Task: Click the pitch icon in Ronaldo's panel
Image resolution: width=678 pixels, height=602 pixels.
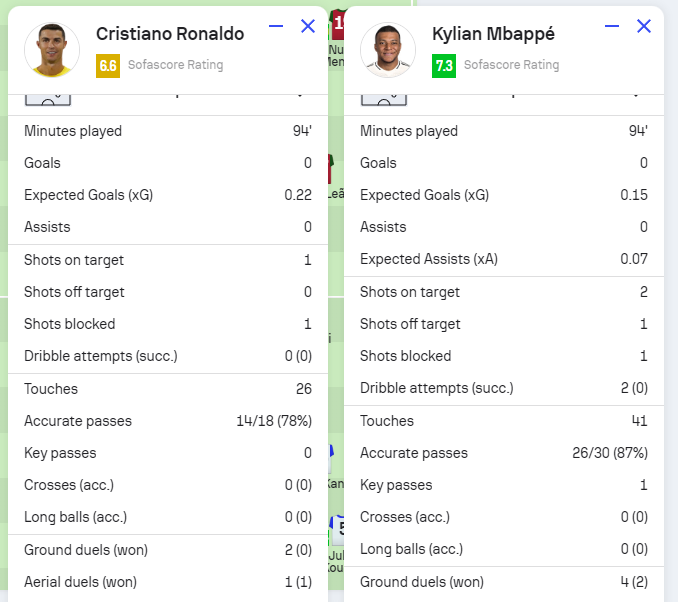Action: [x=48, y=96]
